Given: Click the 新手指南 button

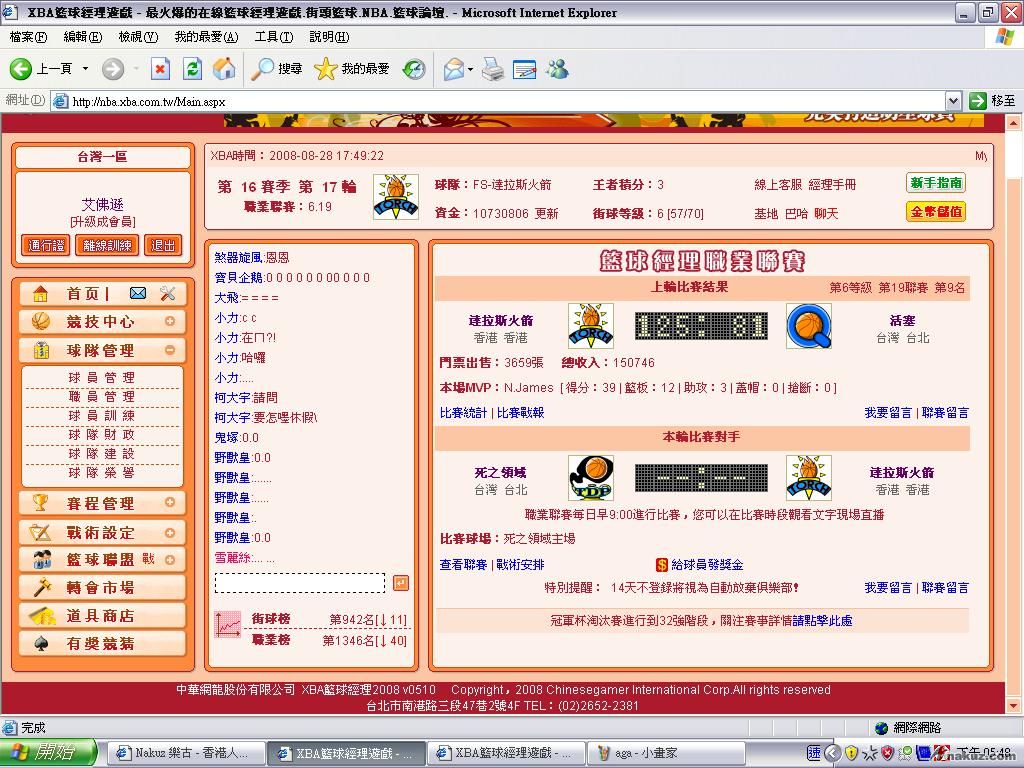Looking at the screenshot, I should click(936, 183).
